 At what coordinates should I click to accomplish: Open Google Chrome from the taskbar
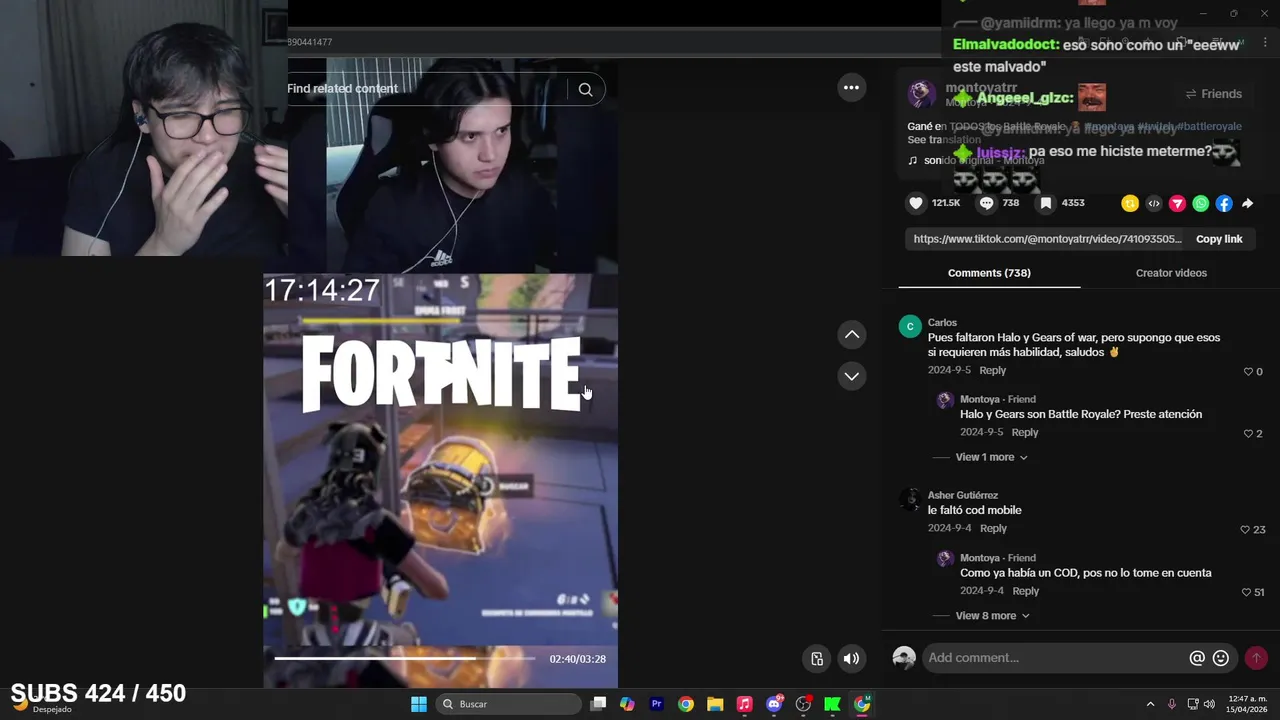click(x=685, y=704)
